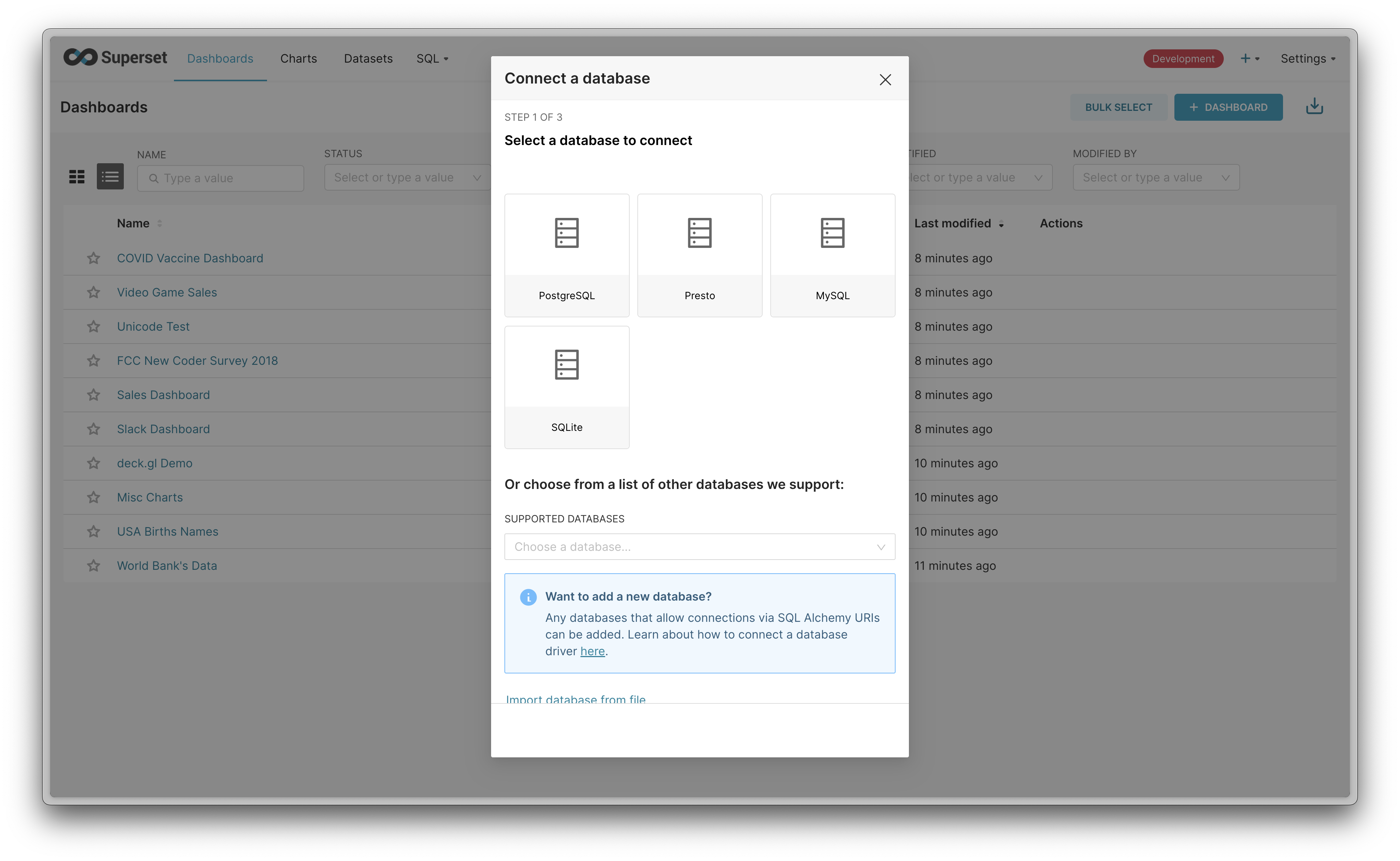Click the Superset logo
Image resolution: width=1400 pixels, height=861 pixels.
point(115,58)
